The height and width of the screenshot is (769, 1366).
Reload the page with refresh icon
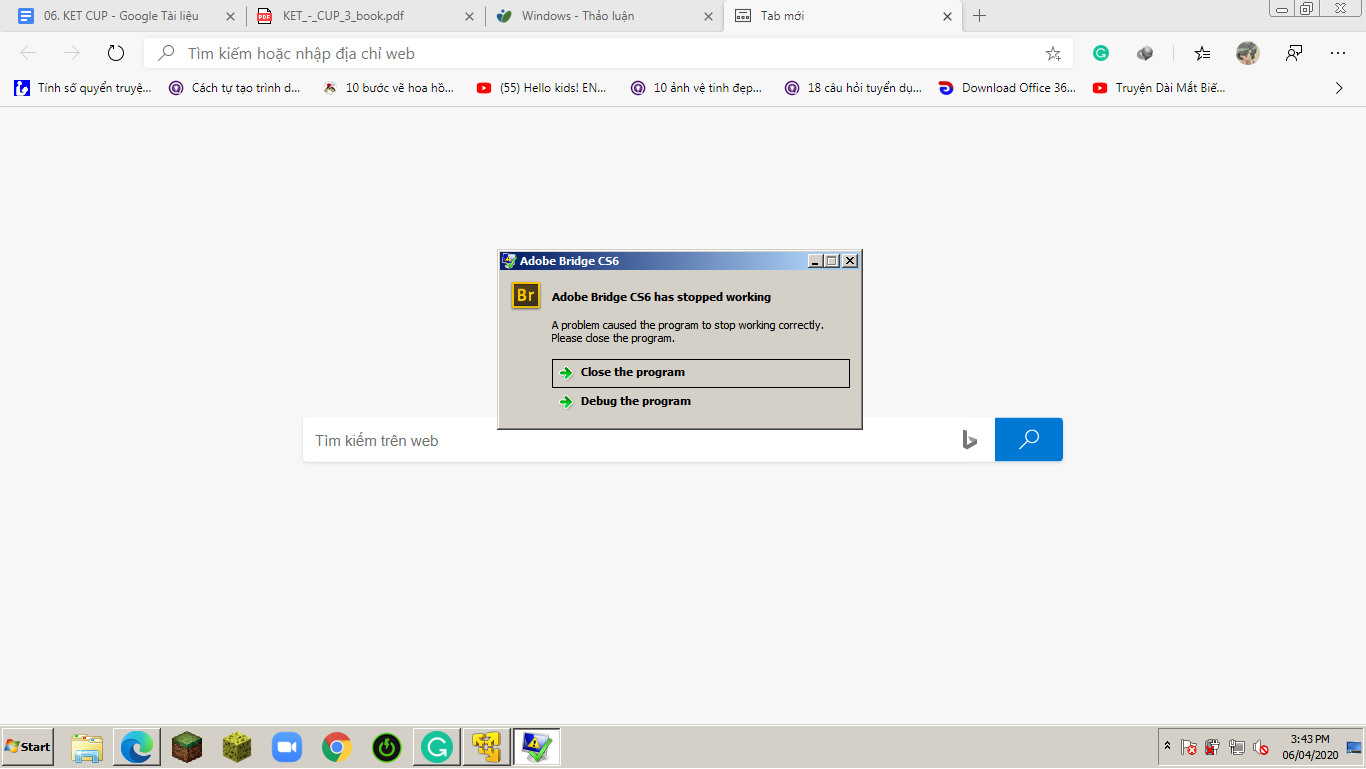116,53
